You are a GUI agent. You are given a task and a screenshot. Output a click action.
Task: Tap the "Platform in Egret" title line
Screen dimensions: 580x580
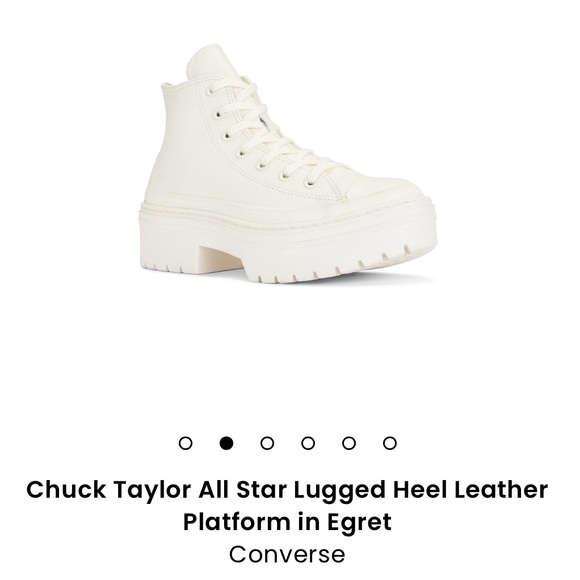[x=287, y=522]
